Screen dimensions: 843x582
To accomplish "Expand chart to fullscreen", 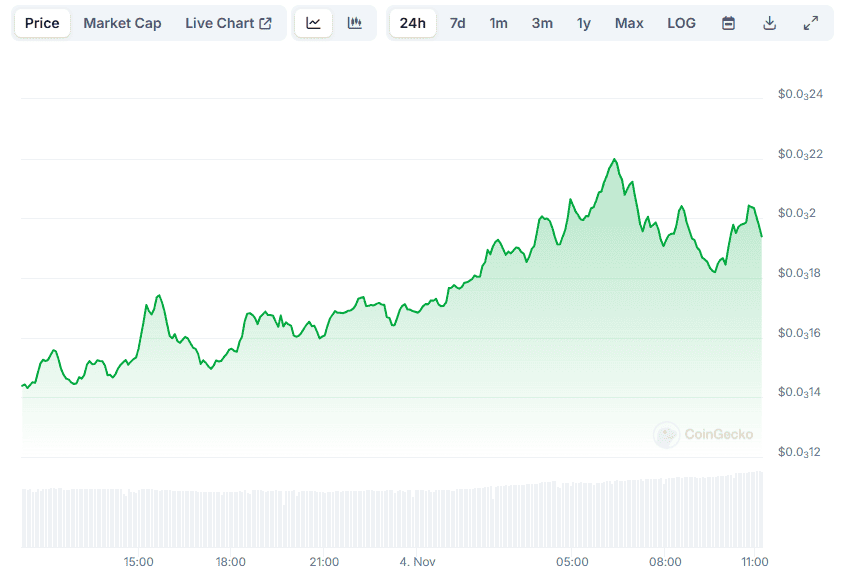I will click(811, 23).
